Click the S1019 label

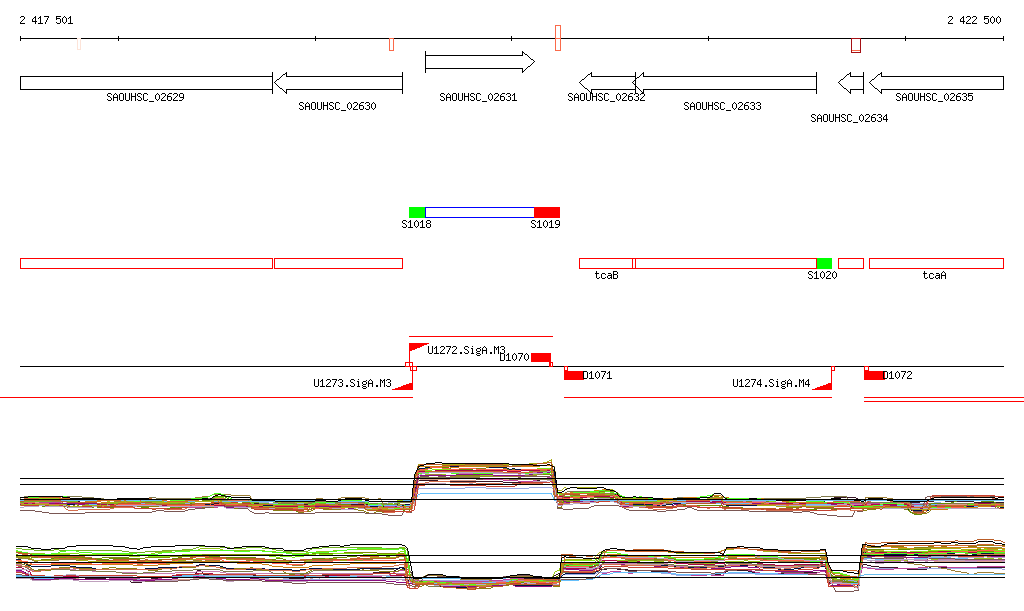pos(545,224)
